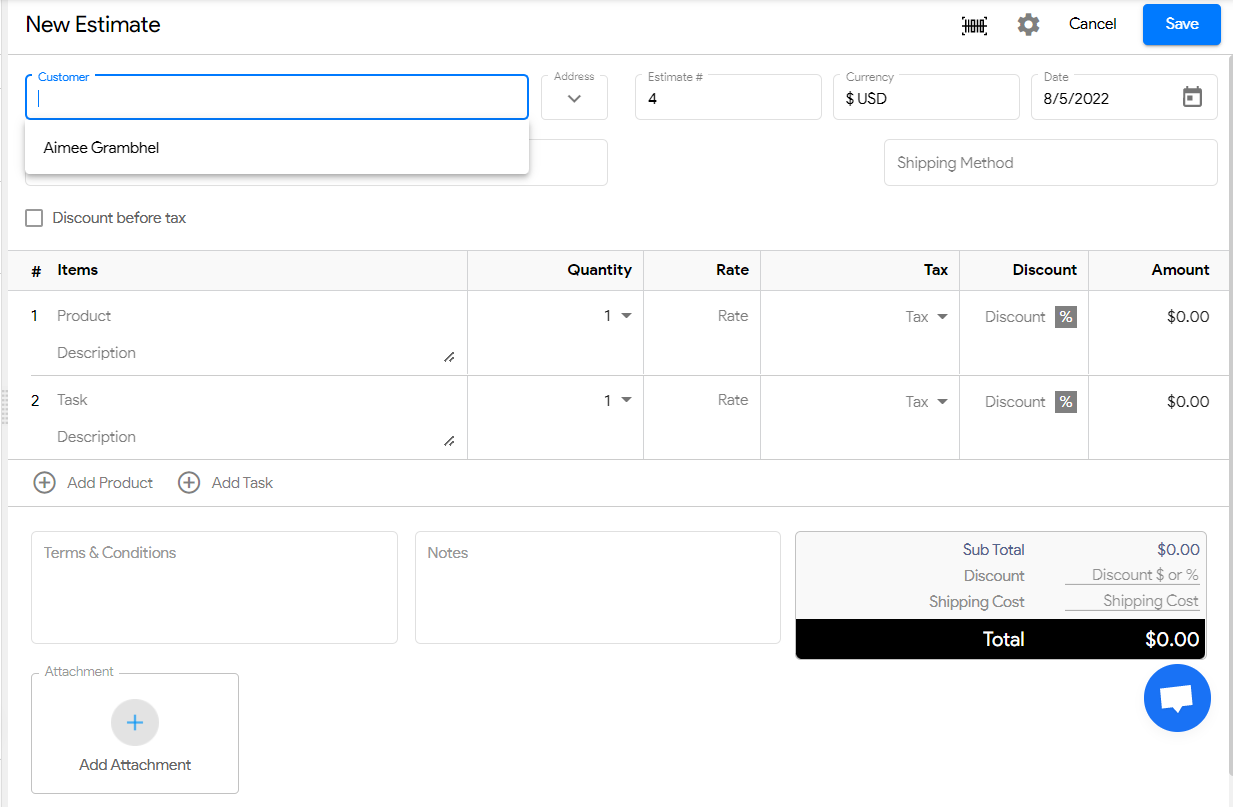Open the Currency $ USD selector
This screenshot has height=807, width=1233.
coord(926,98)
